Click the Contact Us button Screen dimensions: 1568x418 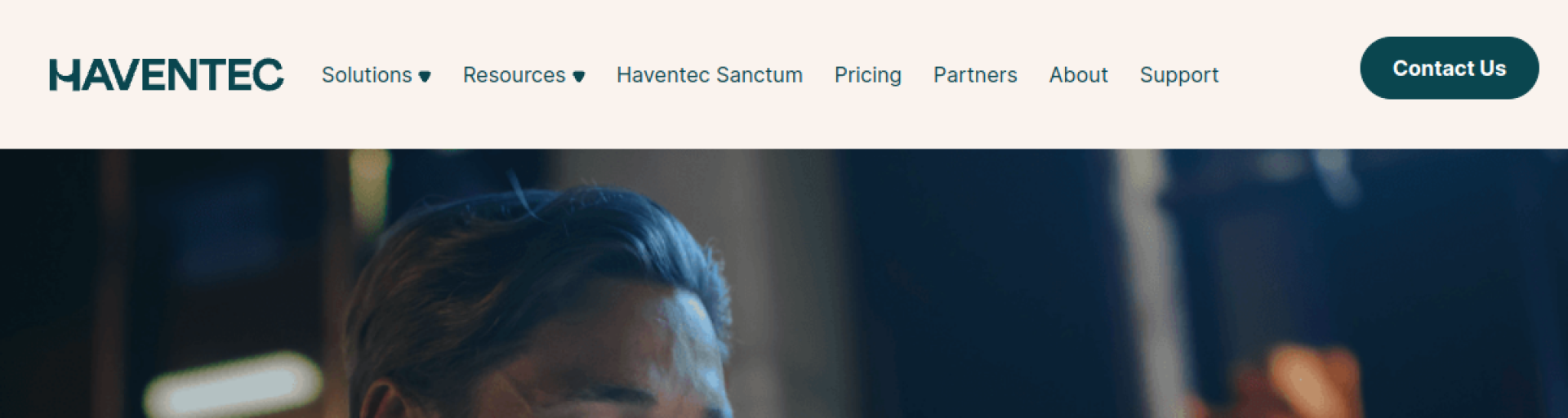coord(1450,68)
